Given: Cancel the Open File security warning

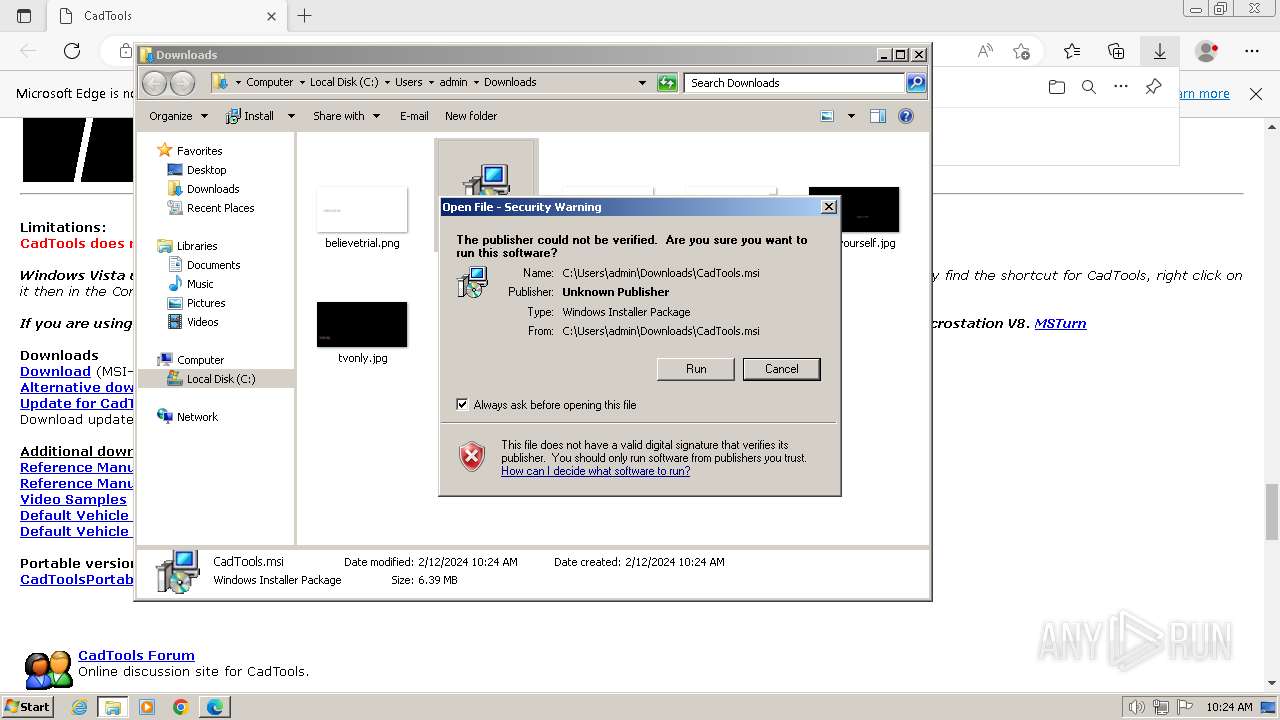Looking at the screenshot, I should [781, 369].
